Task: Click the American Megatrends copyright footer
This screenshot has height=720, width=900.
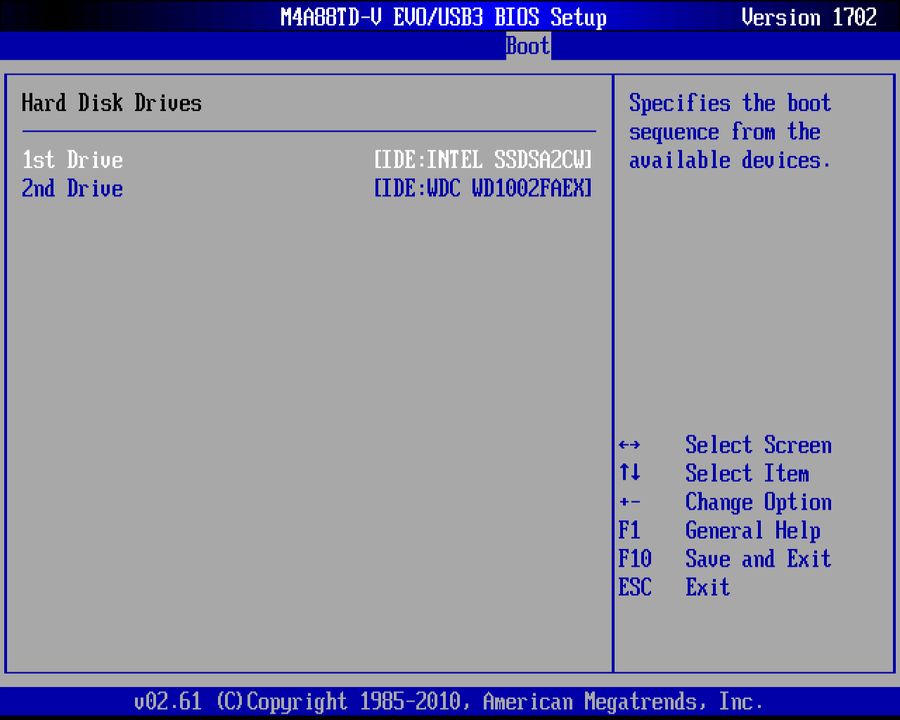Action: point(450,701)
